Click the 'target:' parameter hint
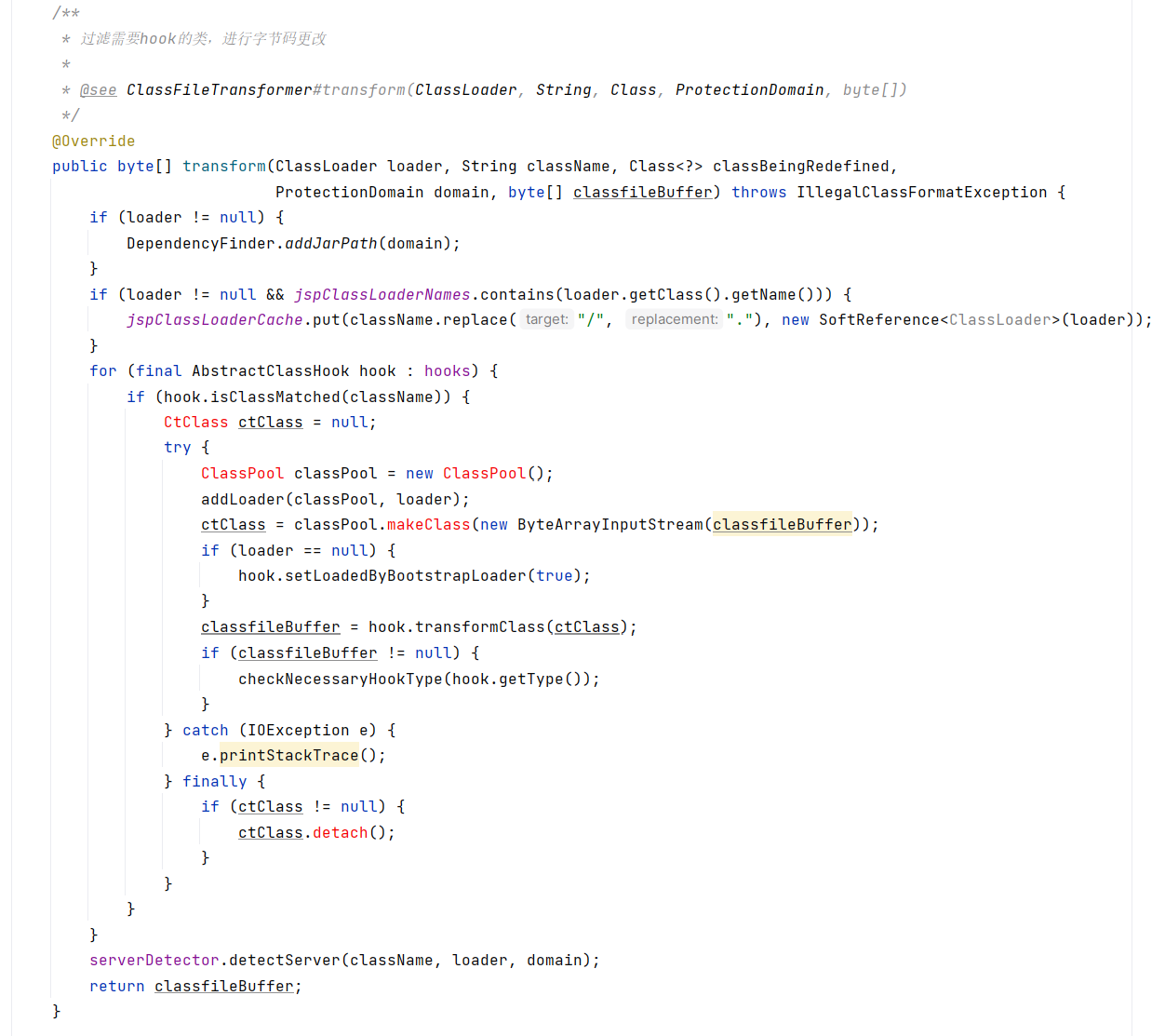 546,319
